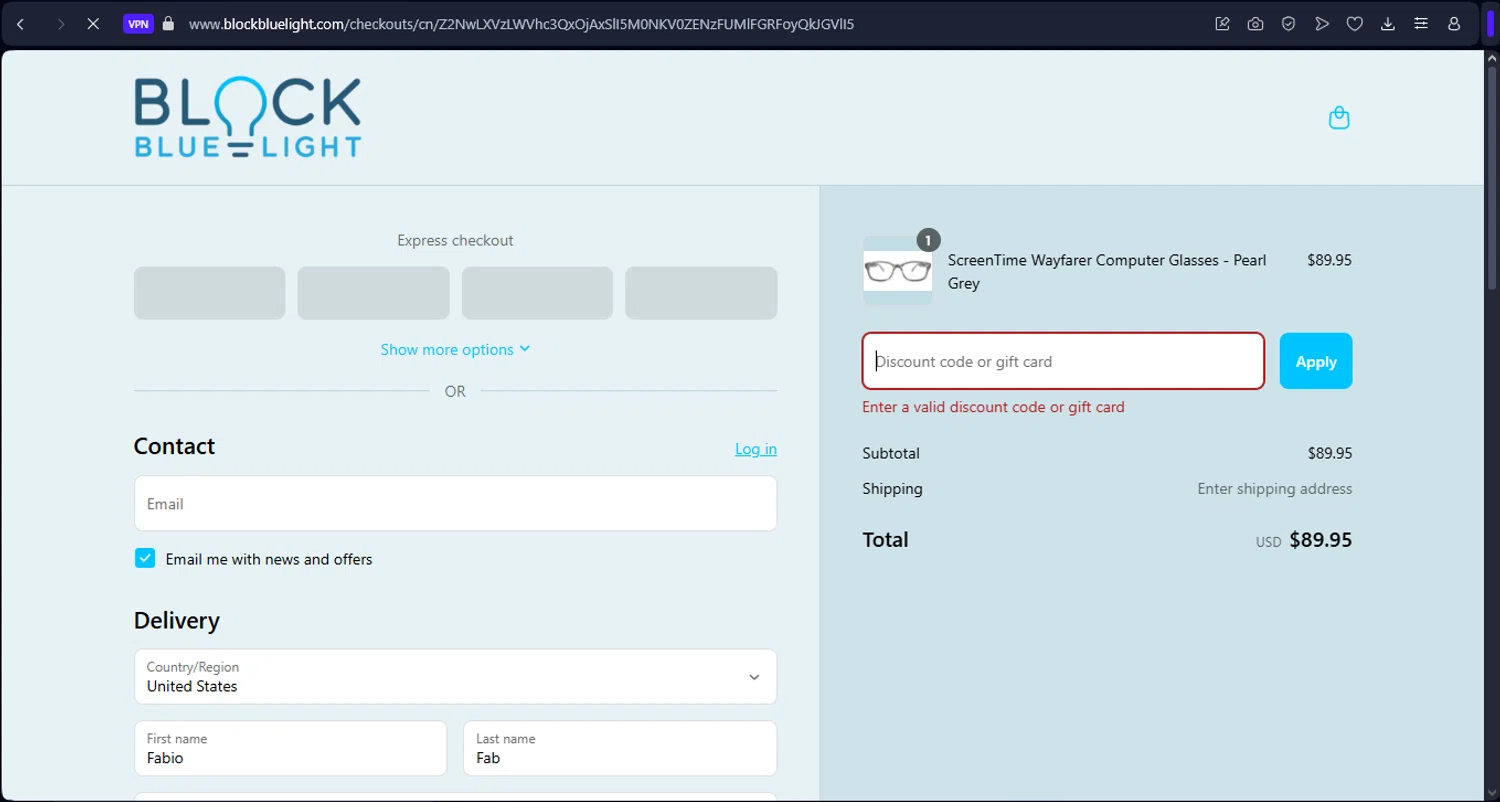Open the easy setup sliders icon
Image resolution: width=1500 pixels, height=802 pixels.
[x=1421, y=24]
